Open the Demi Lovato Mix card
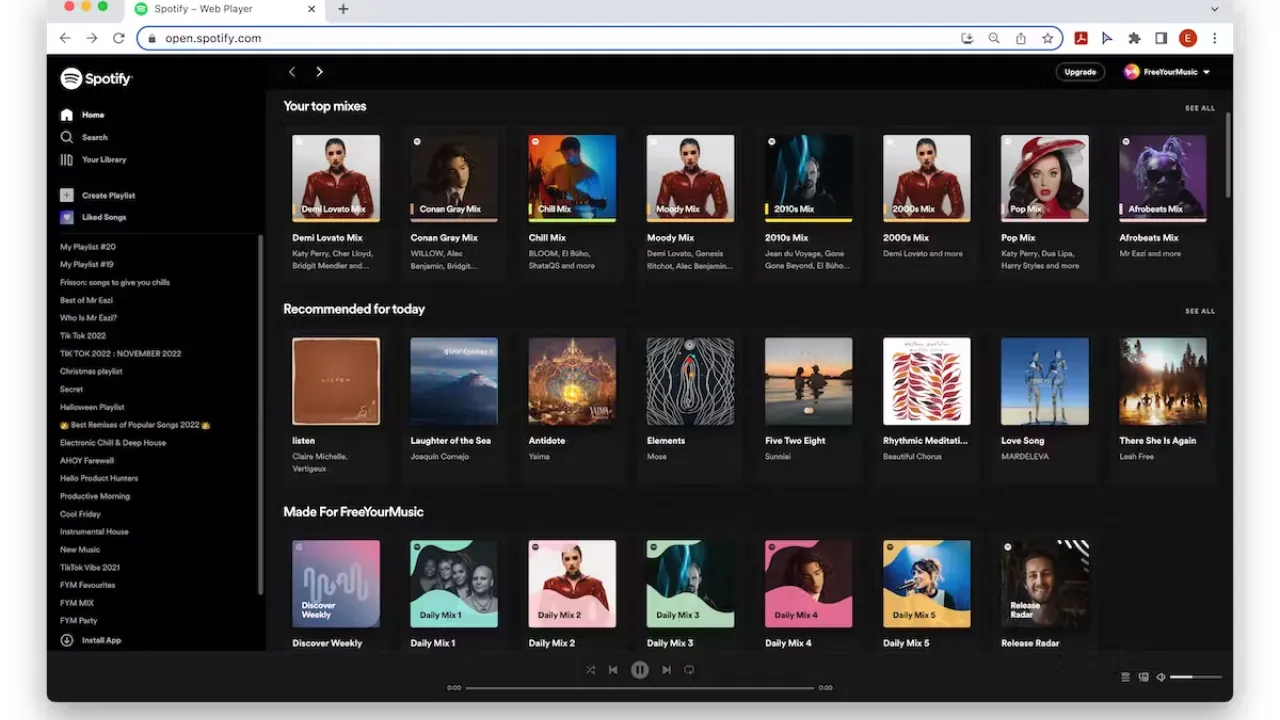 (x=336, y=205)
